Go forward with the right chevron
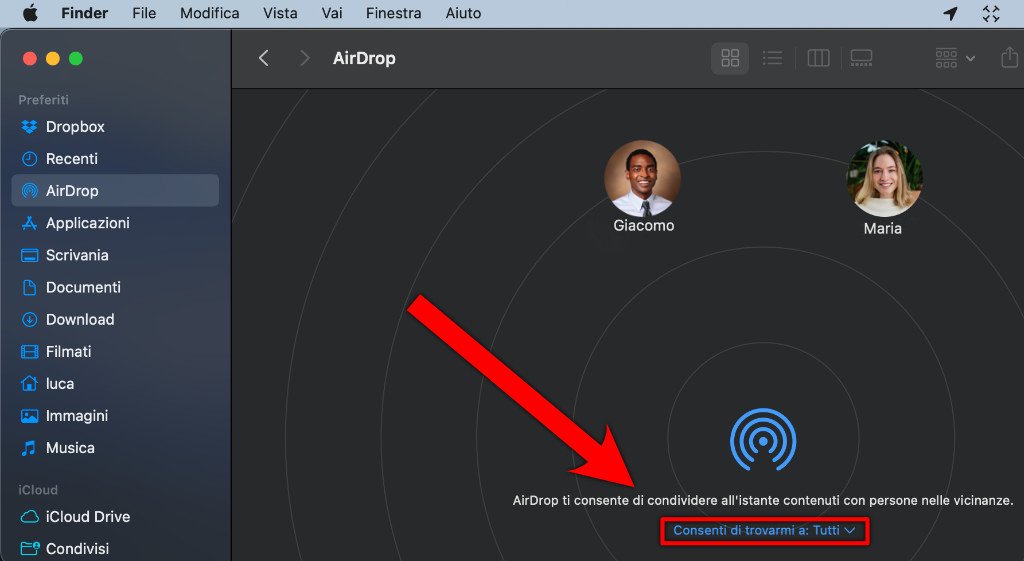 pyautogui.click(x=304, y=58)
